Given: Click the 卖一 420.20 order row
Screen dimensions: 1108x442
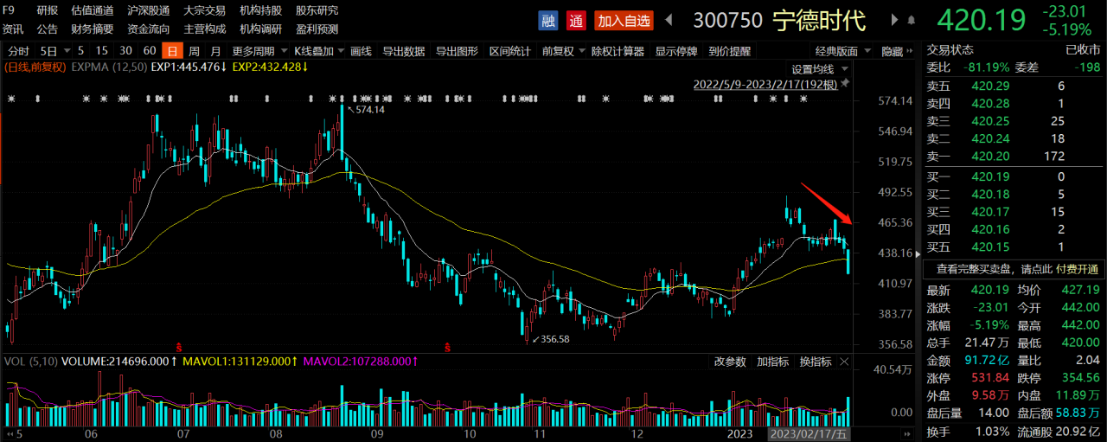Looking at the screenshot, I should pyautogui.click(x=1015, y=157).
